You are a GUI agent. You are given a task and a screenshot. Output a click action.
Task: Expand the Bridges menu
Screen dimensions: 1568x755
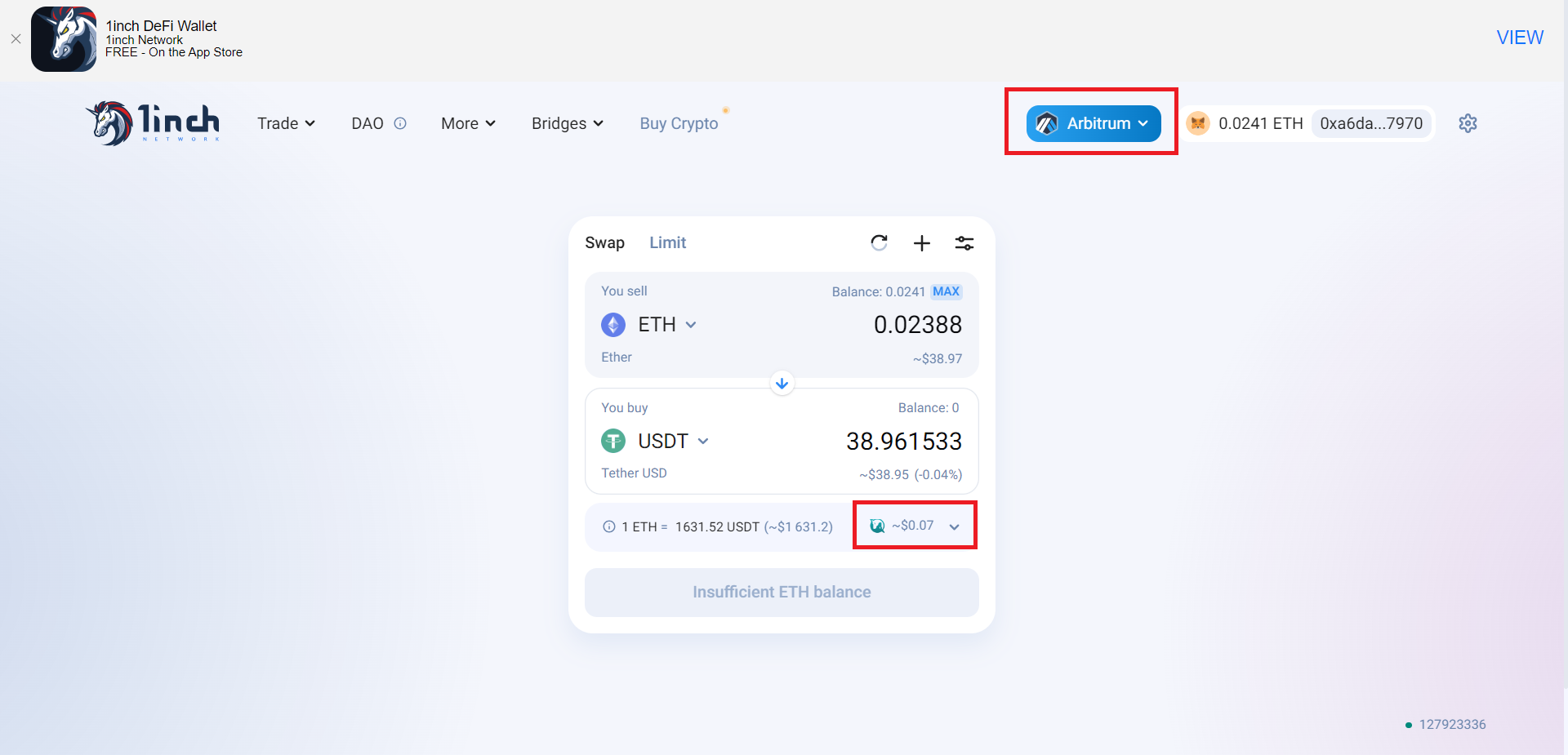(x=568, y=123)
